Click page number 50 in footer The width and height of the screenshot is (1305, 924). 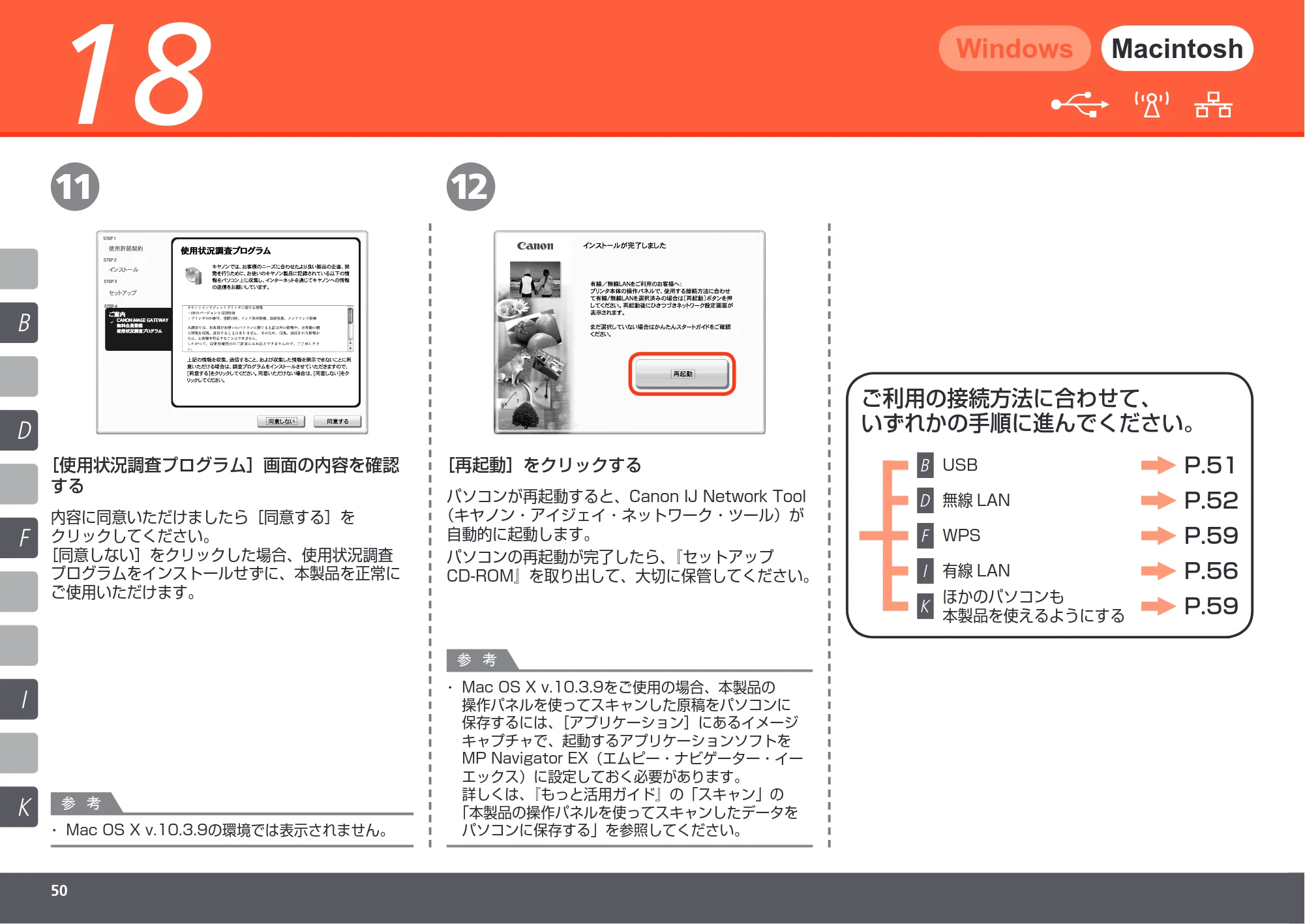pos(59,891)
